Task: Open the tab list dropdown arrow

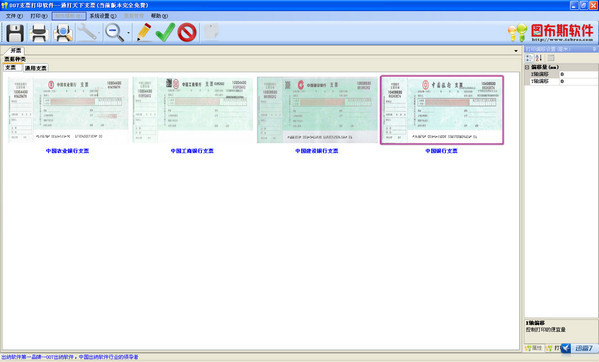Action: (516, 51)
